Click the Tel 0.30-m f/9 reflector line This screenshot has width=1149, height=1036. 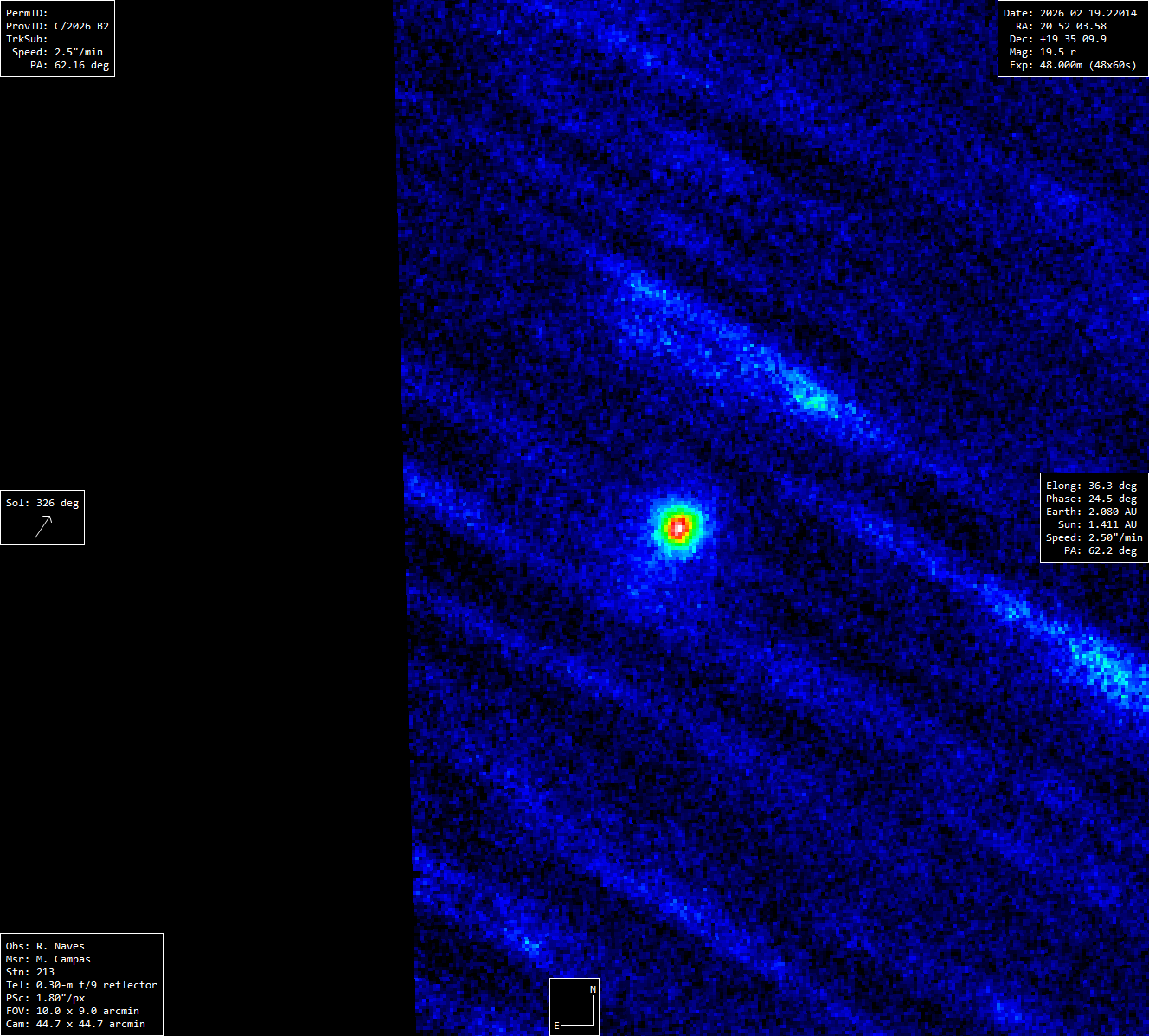(81, 985)
